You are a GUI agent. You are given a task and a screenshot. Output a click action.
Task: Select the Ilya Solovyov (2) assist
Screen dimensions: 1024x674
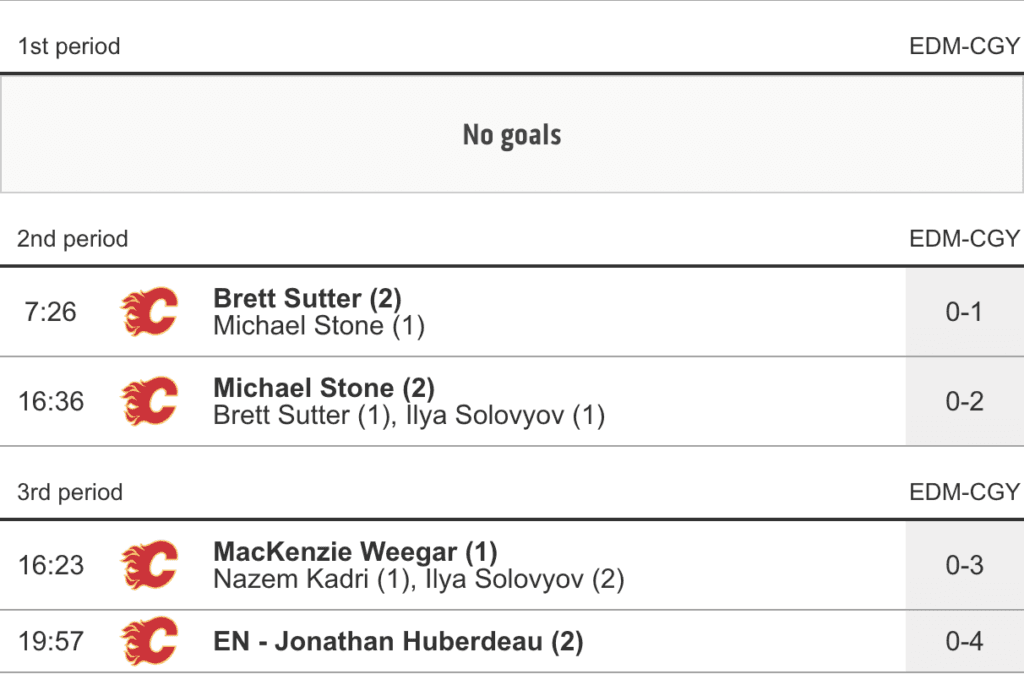[x=525, y=579]
